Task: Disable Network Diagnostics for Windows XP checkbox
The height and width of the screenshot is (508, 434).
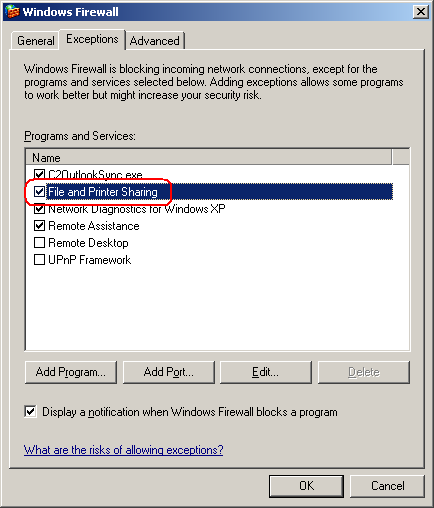Action: click(x=39, y=209)
